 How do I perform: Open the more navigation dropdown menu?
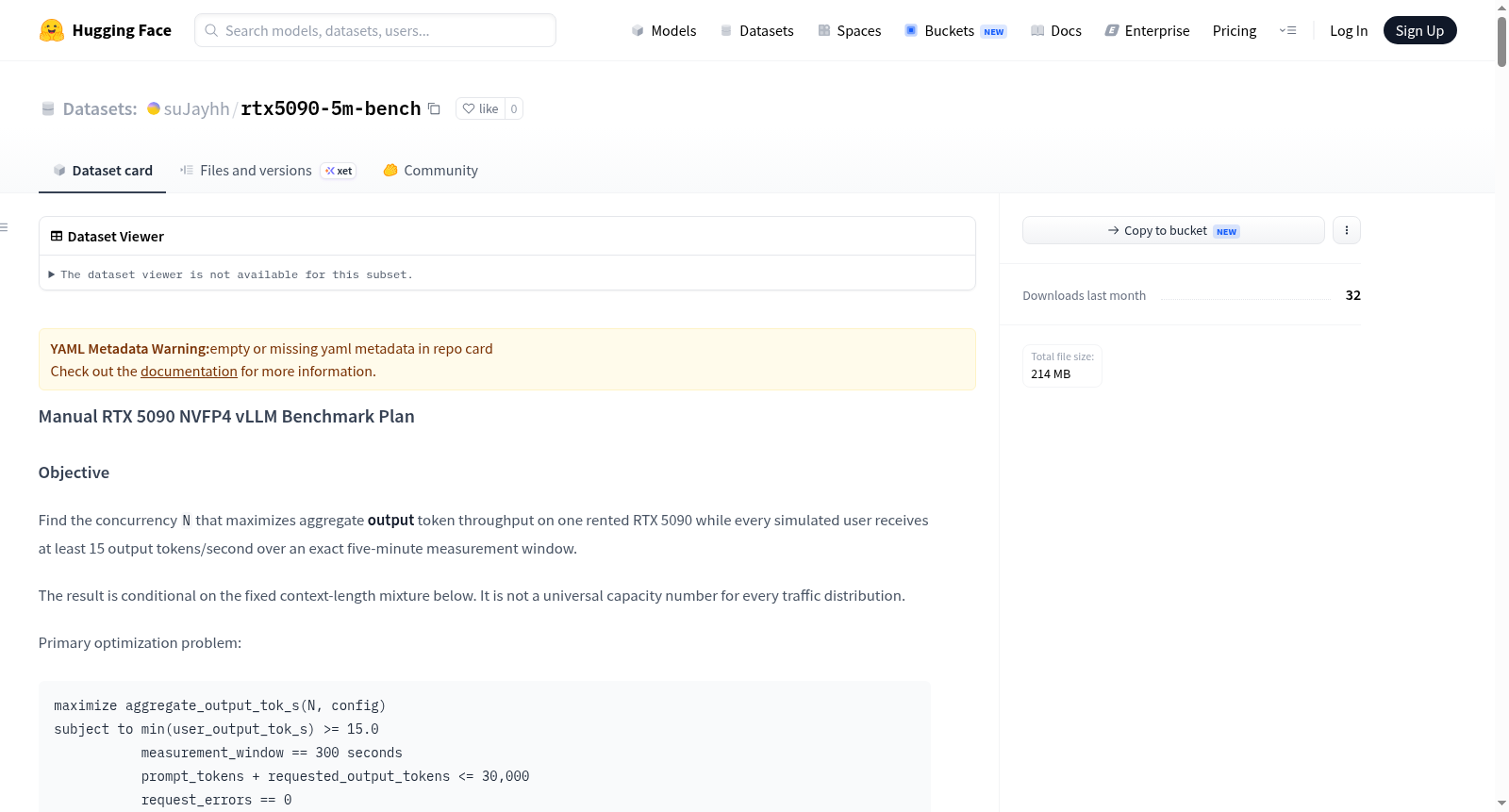[x=1287, y=30]
